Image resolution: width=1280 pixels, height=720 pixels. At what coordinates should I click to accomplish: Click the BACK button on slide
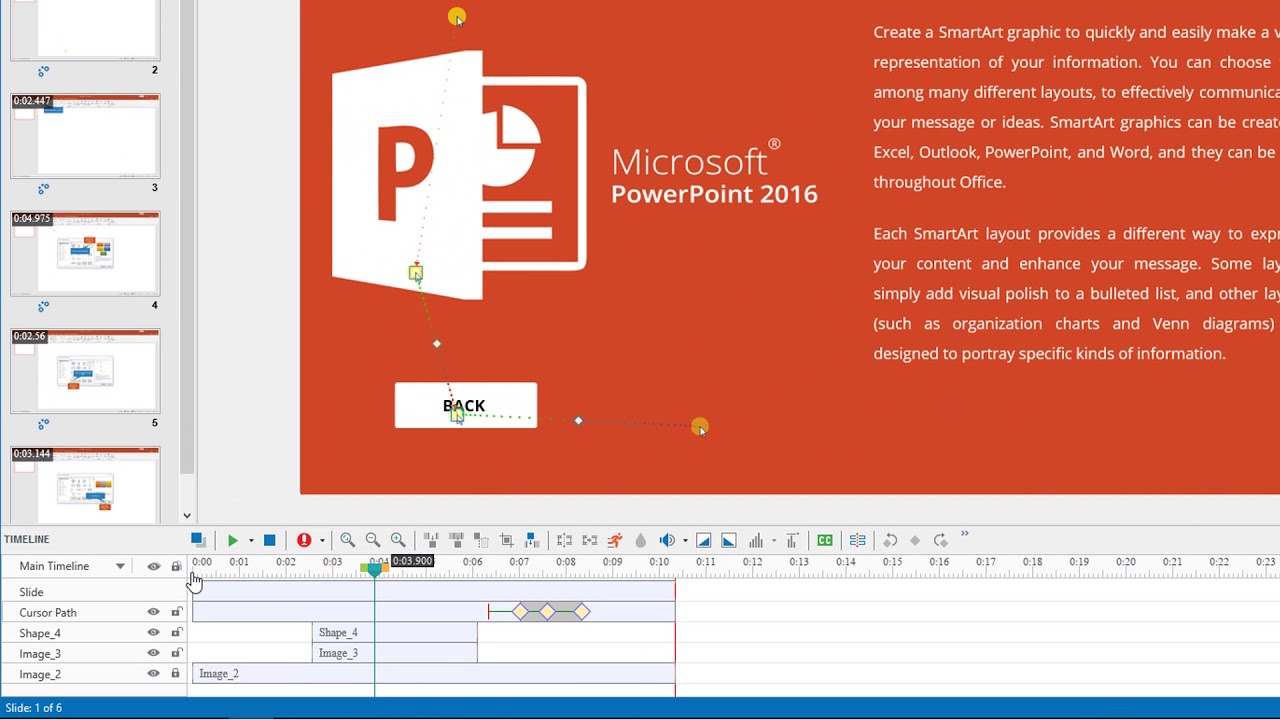[466, 405]
